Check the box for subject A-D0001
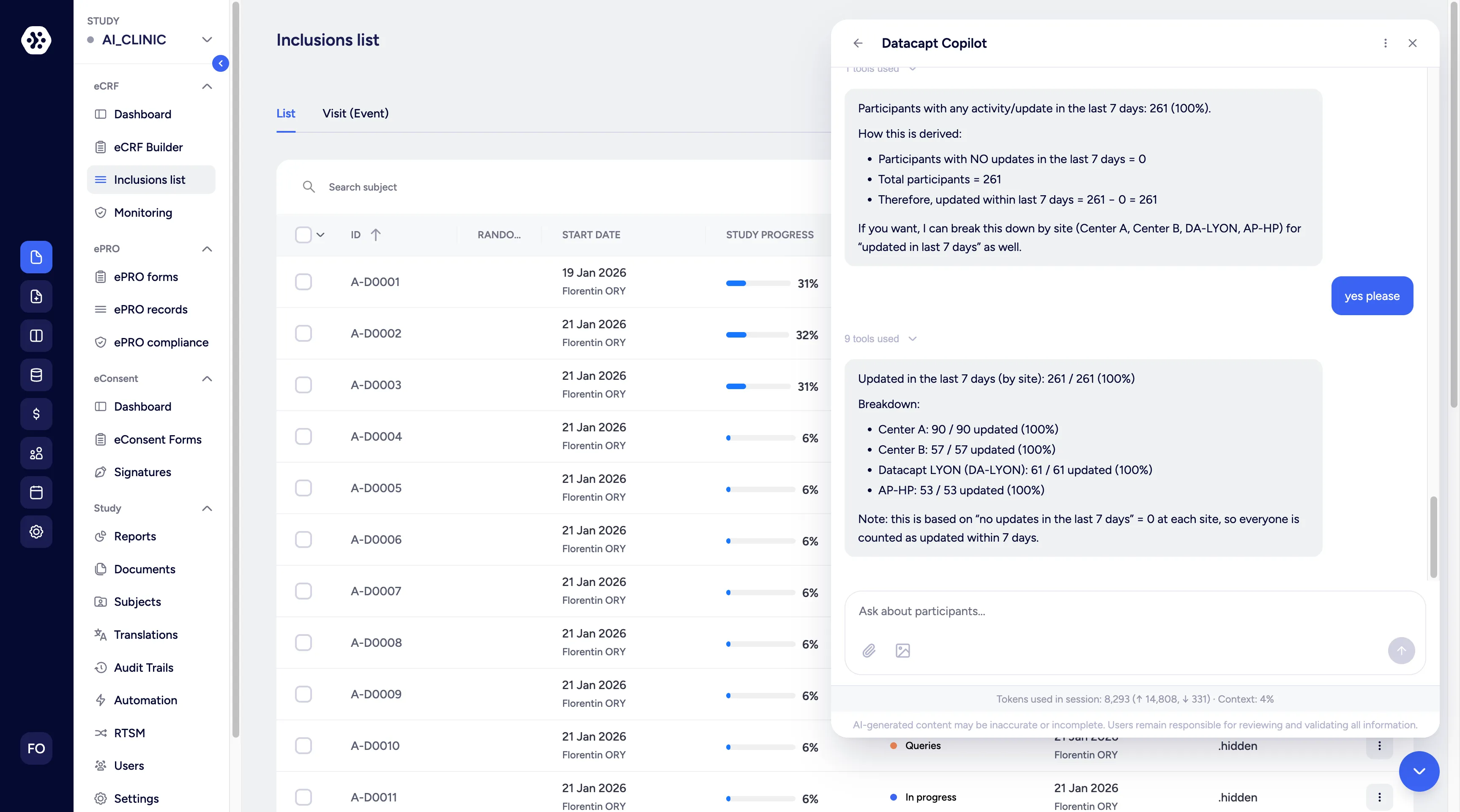Screen dimensions: 1460x812 [303, 282]
